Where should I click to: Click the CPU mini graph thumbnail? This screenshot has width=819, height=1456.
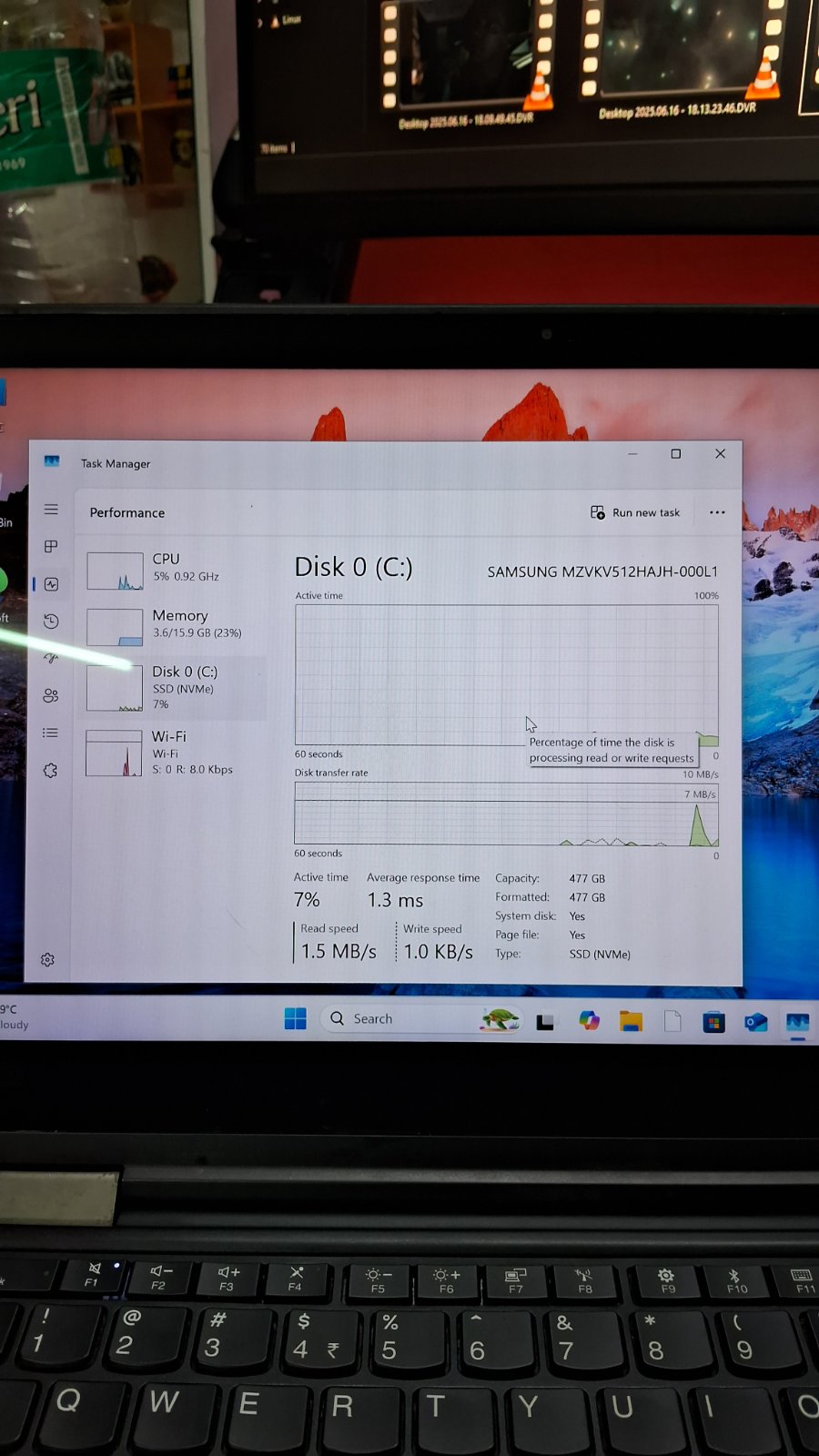pyautogui.click(x=115, y=571)
